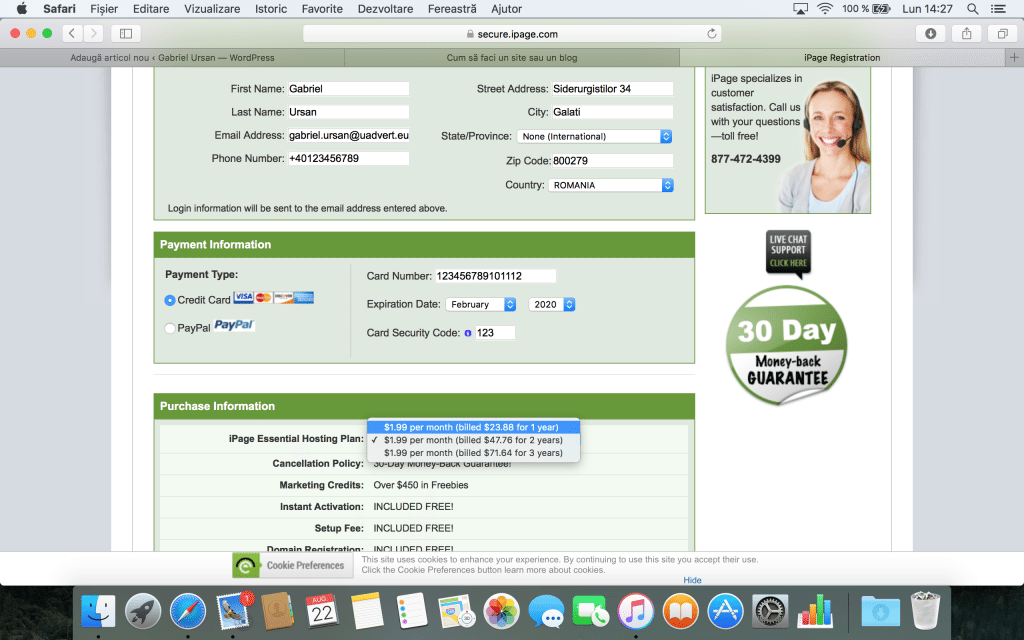Hide the cookie notice
This screenshot has height=640, width=1024.
692,580
